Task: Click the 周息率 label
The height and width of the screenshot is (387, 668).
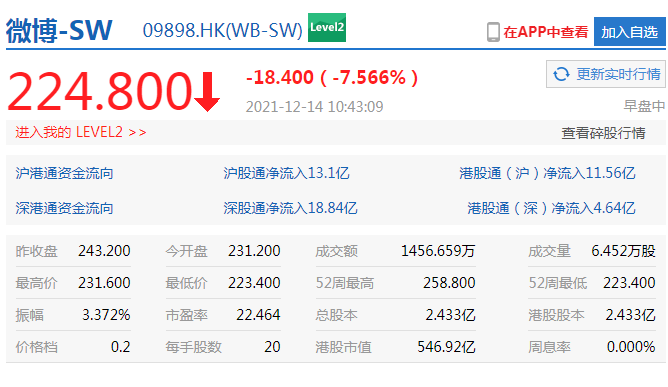Action: click(x=550, y=347)
